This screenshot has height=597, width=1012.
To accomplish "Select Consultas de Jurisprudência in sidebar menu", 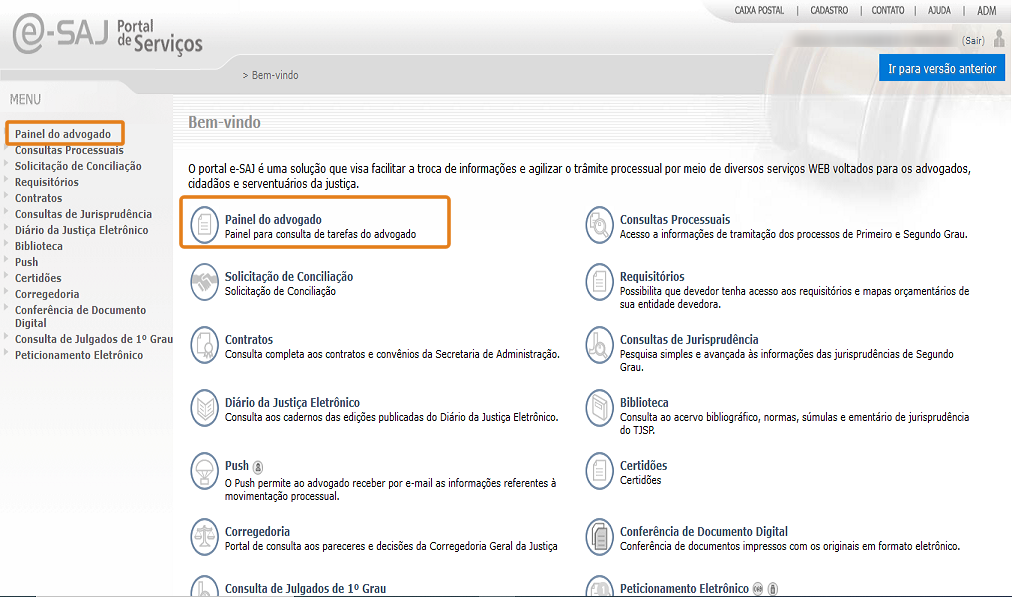I will point(83,214).
